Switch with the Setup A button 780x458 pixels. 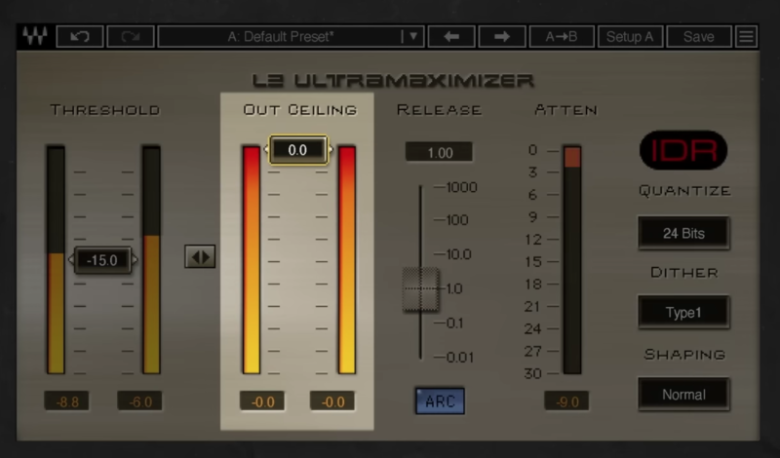(x=630, y=37)
